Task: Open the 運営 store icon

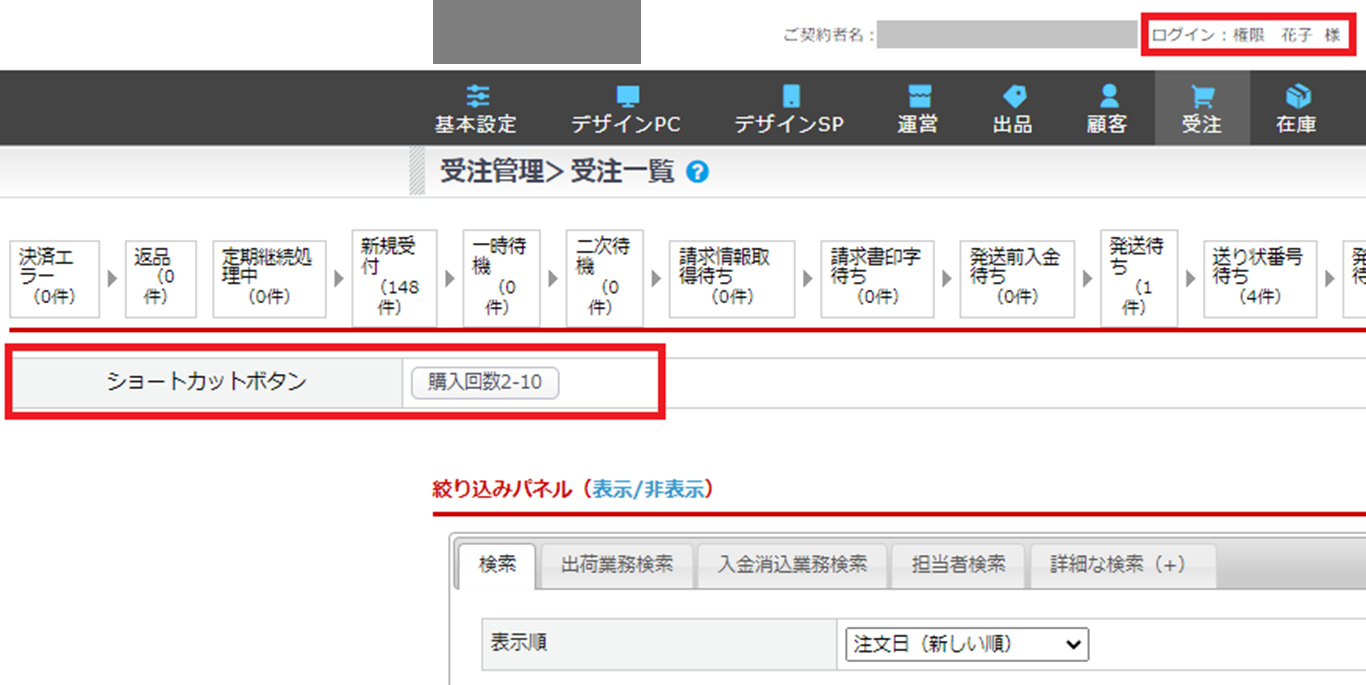Action: click(x=919, y=97)
